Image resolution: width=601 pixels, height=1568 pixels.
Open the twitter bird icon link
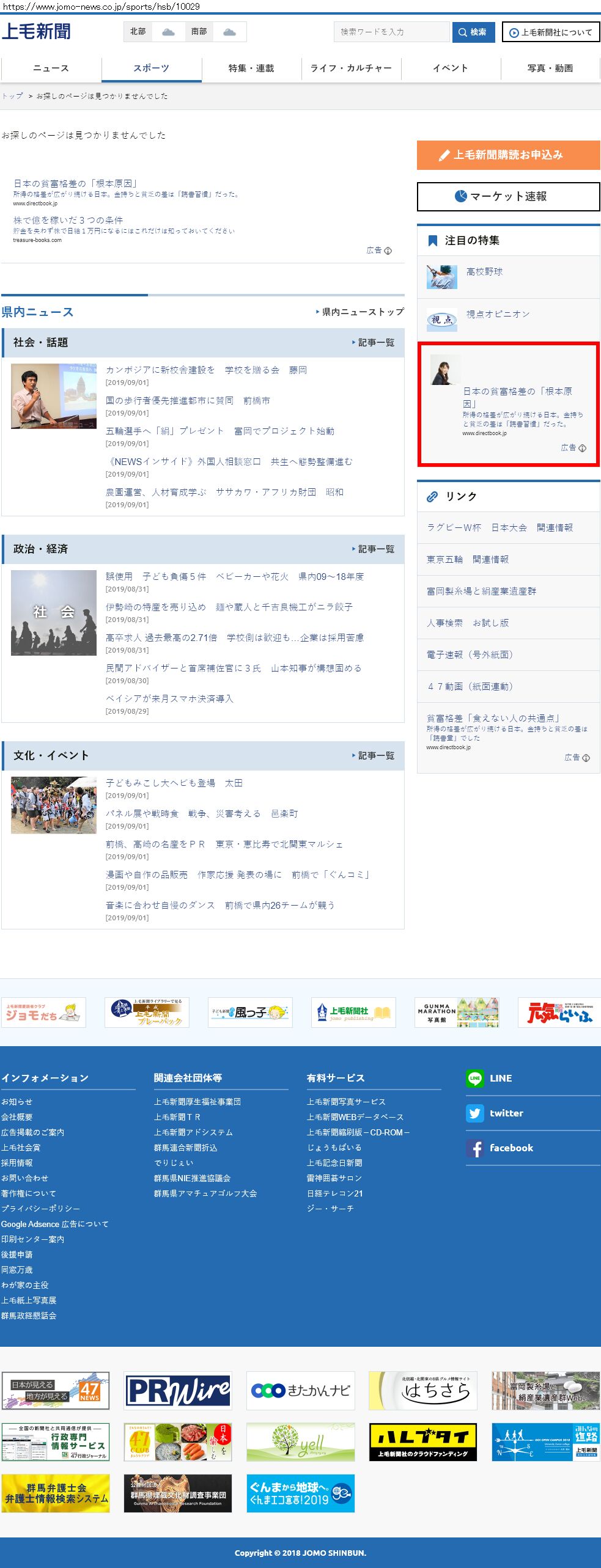(x=475, y=1113)
